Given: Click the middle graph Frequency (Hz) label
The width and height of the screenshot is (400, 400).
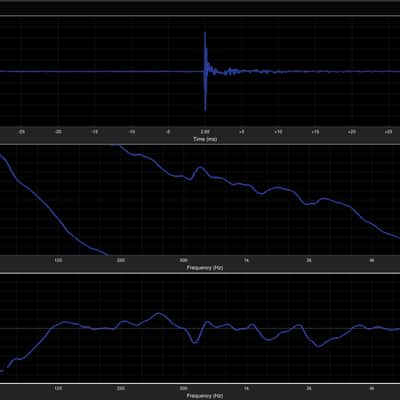Looking at the screenshot, I should [x=205, y=267].
